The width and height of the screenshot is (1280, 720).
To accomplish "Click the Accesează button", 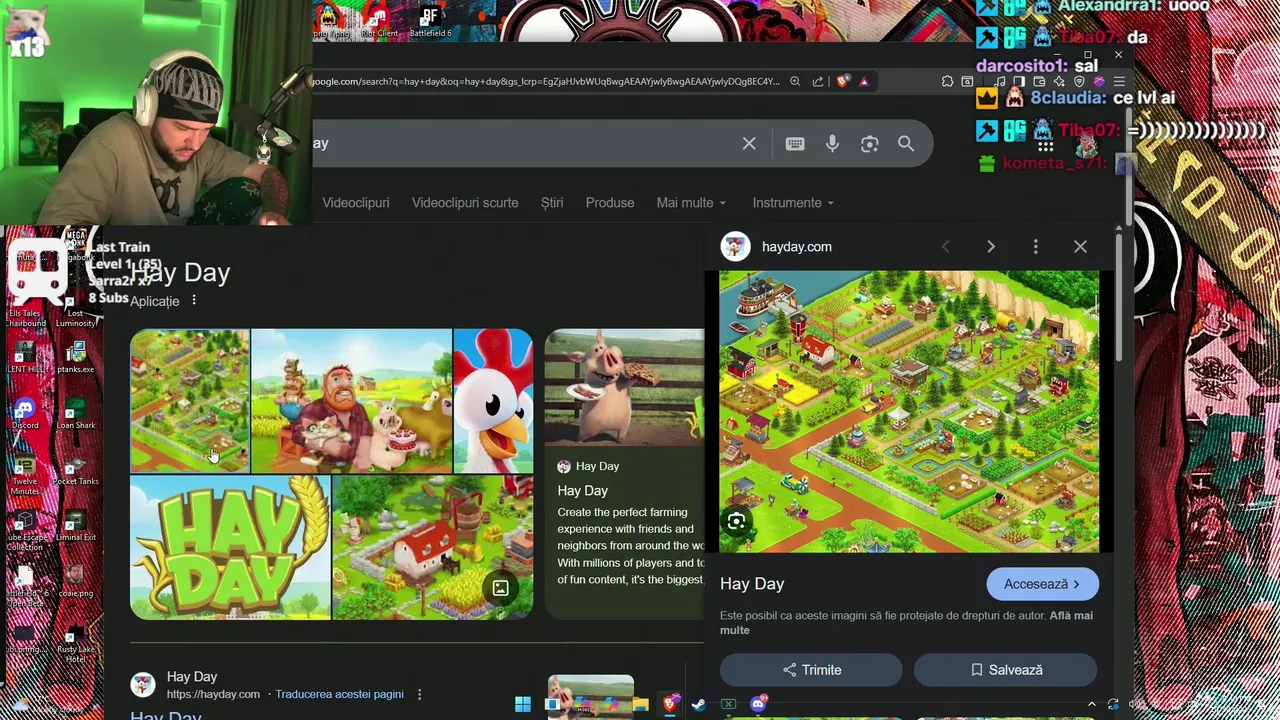I will pos(1042,584).
